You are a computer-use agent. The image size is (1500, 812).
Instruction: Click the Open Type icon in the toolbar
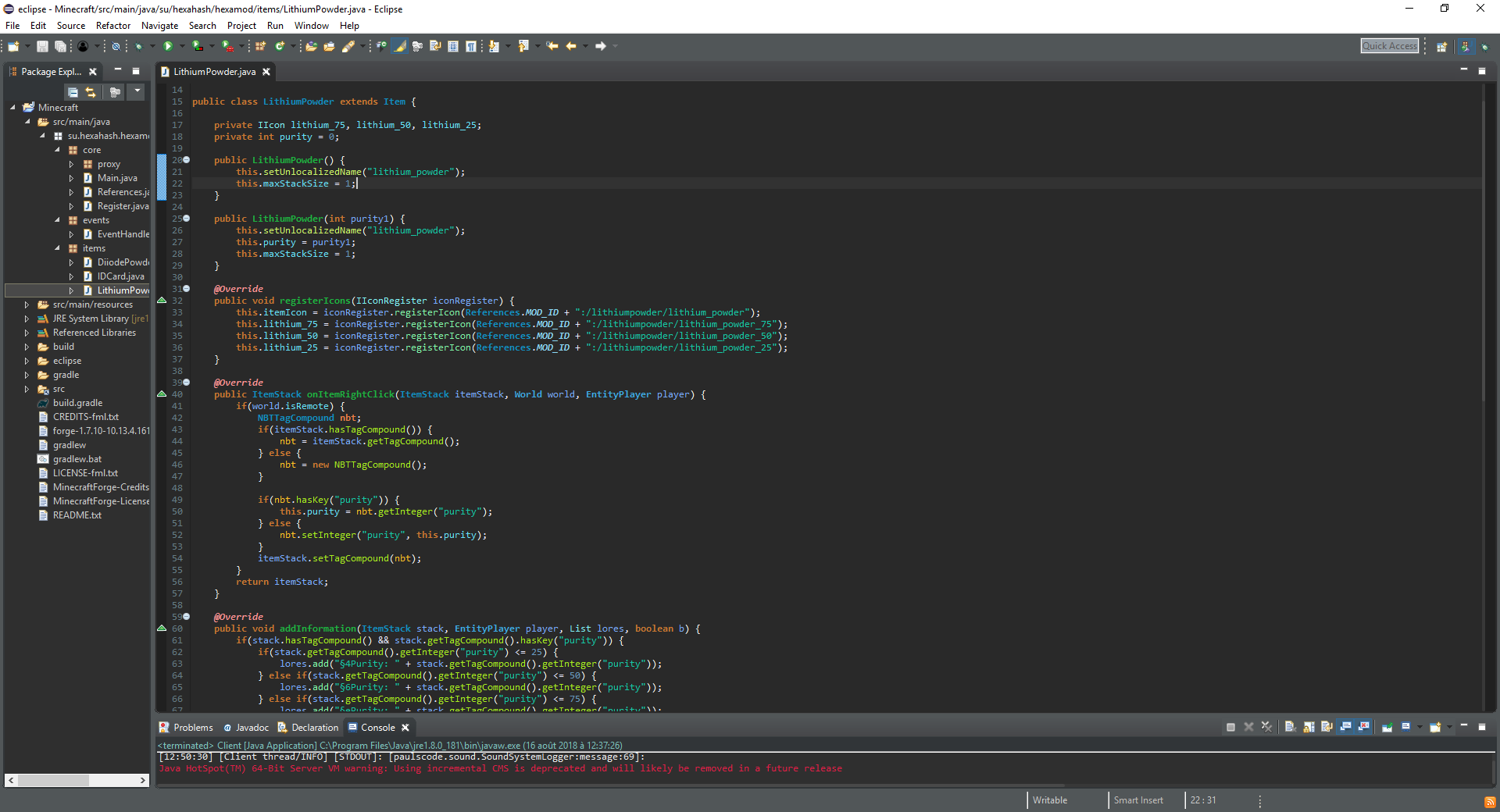coord(311,46)
